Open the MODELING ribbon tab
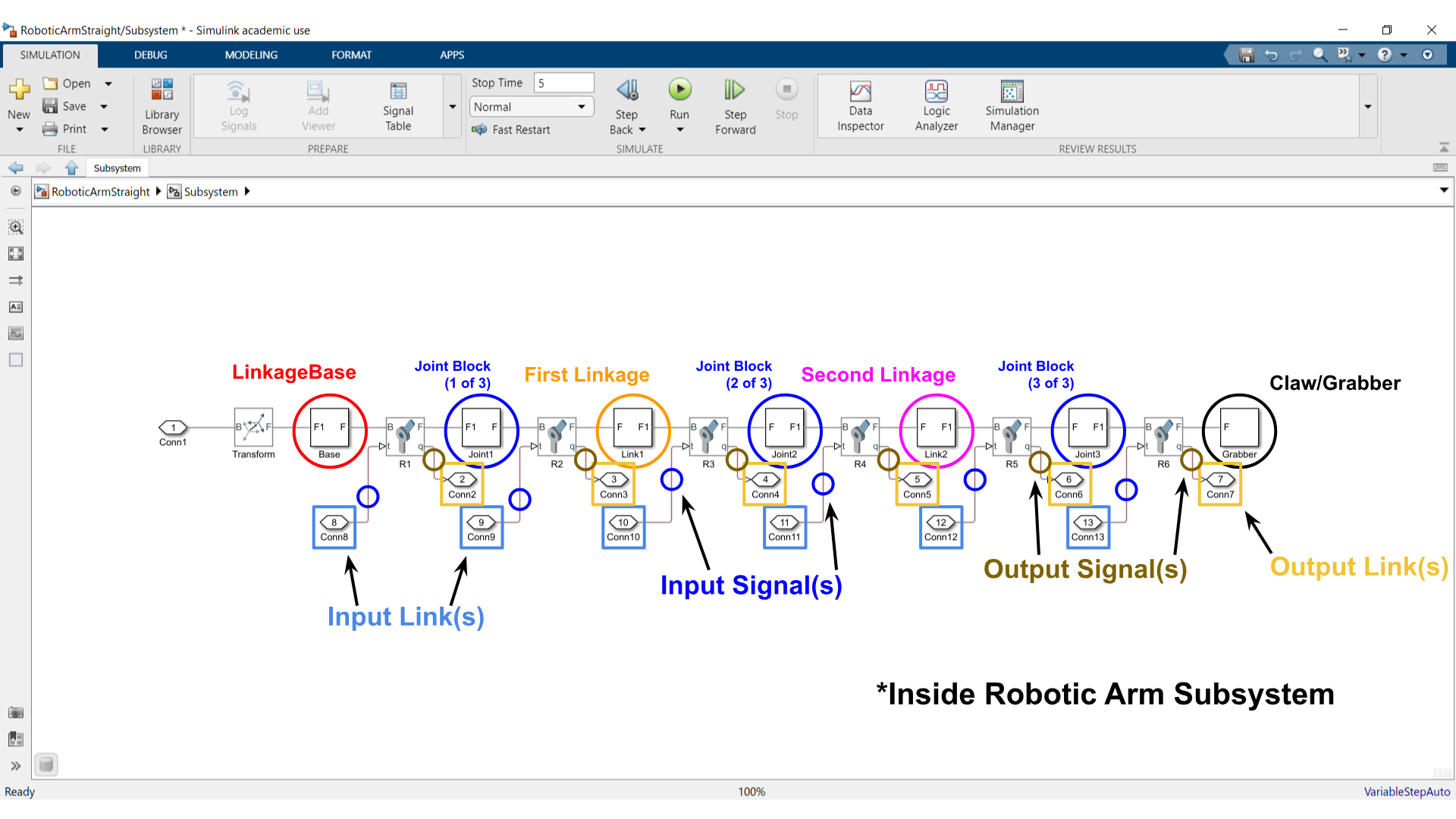The image size is (1456, 819). (x=251, y=55)
